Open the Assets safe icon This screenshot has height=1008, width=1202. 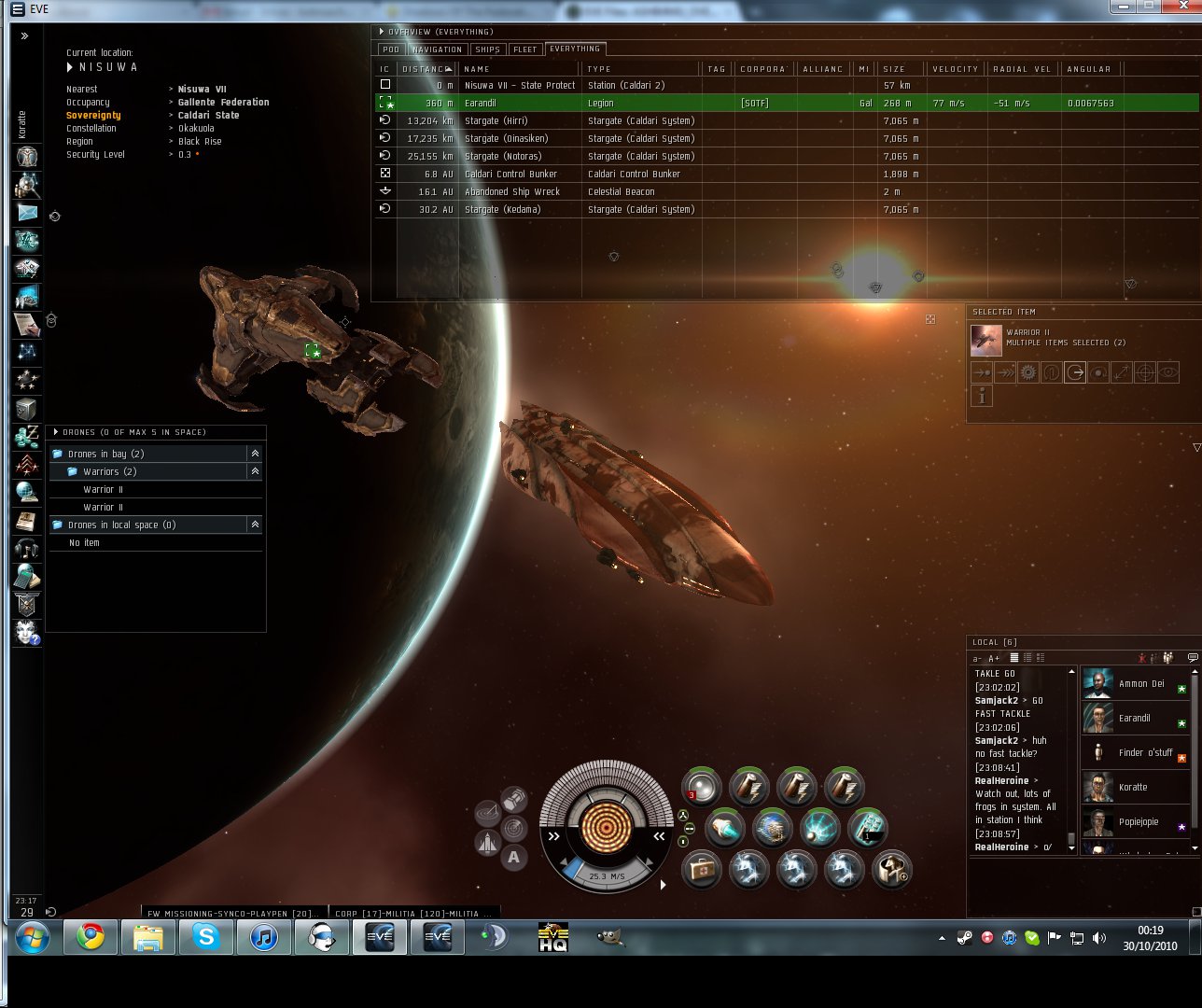tap(27, 409)
